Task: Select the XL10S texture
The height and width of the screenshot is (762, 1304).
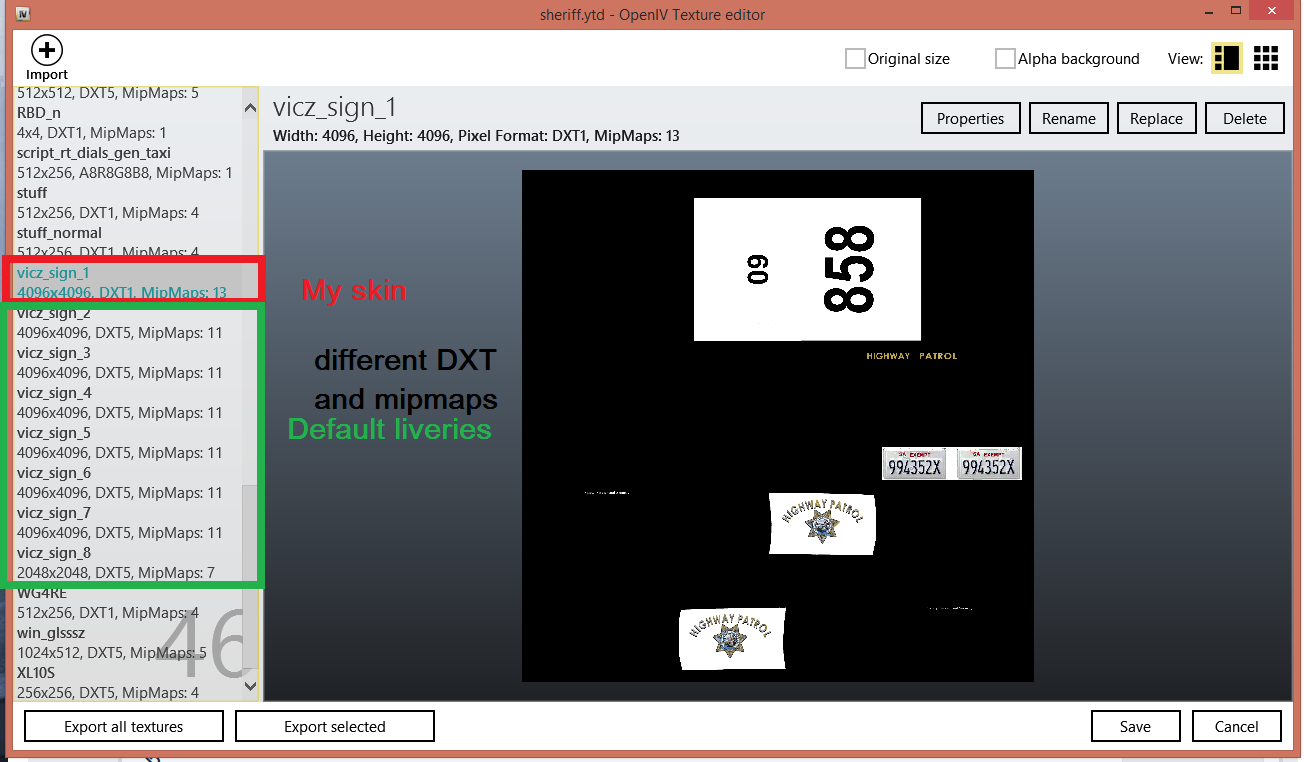Action: [x=126, y=683]
